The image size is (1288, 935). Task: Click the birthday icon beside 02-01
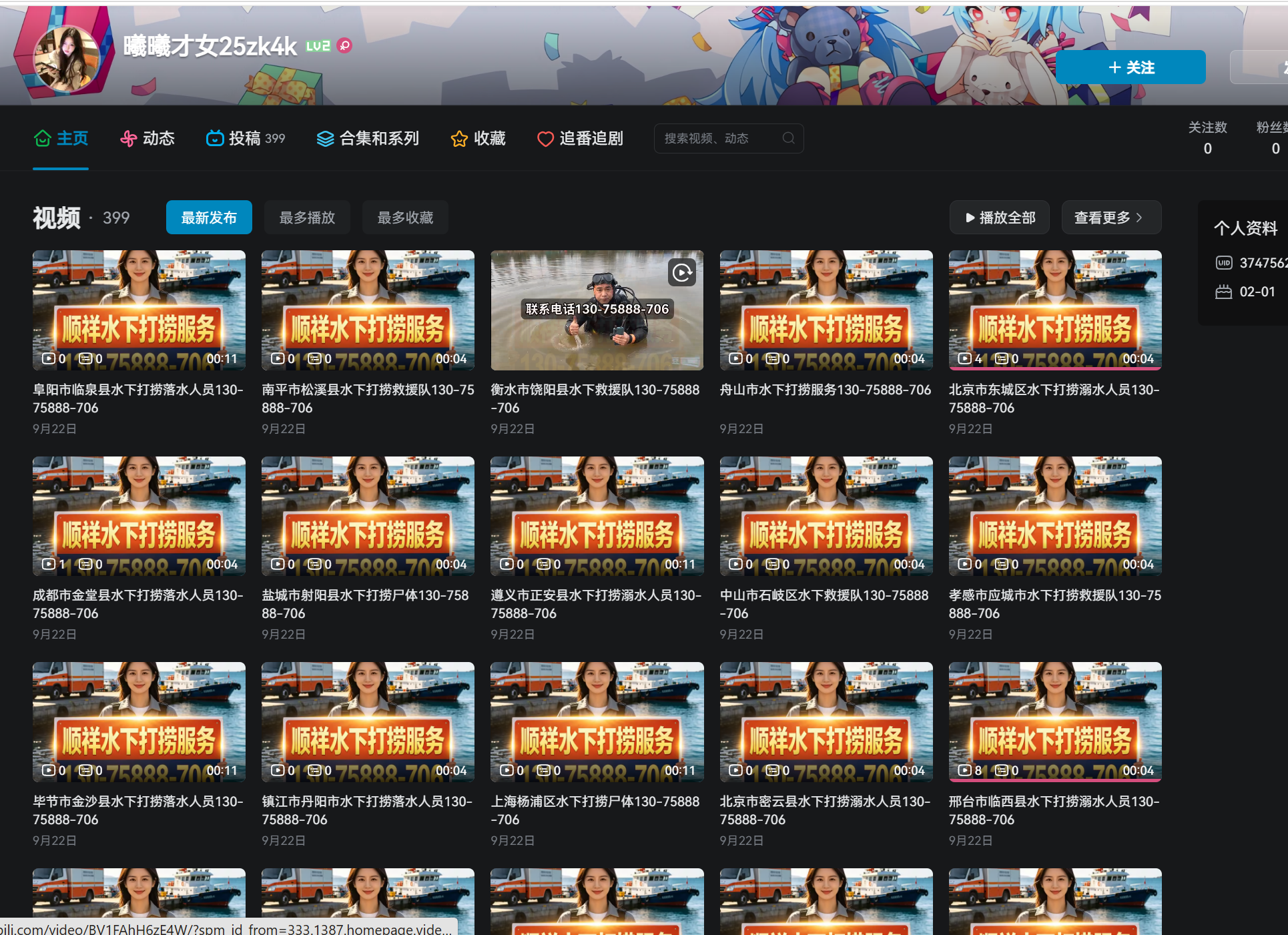coord(1223,292)
